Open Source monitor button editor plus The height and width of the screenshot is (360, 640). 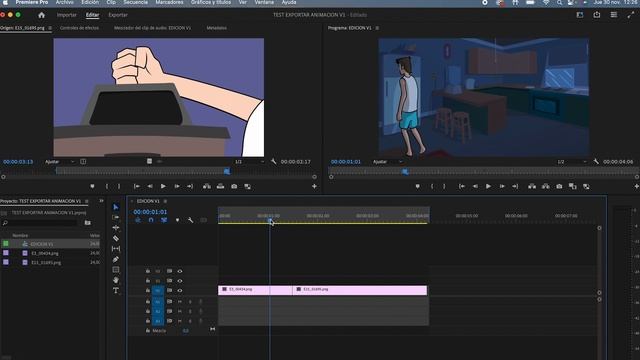pos(314,187)
